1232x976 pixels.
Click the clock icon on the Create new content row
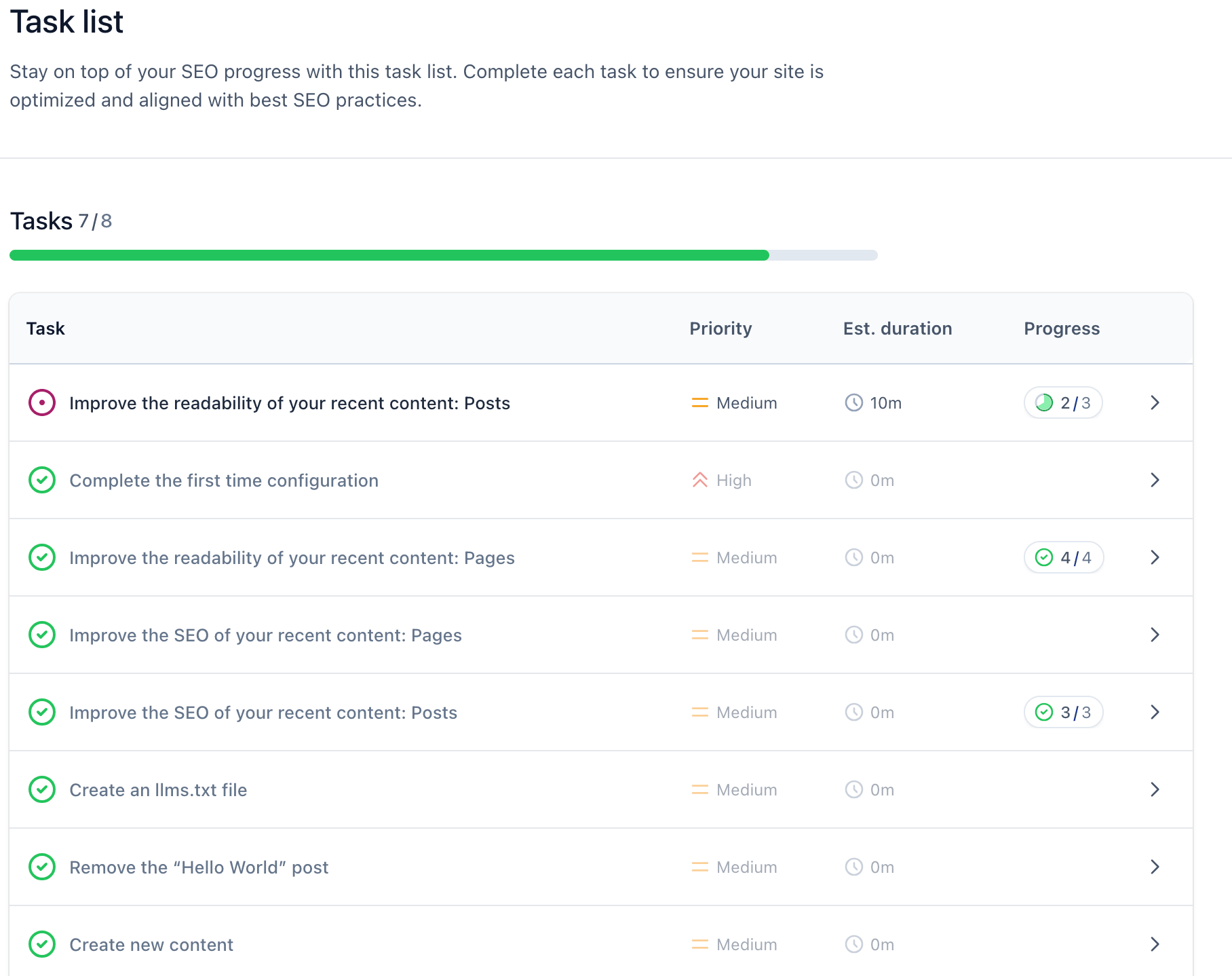click(853, 944)
